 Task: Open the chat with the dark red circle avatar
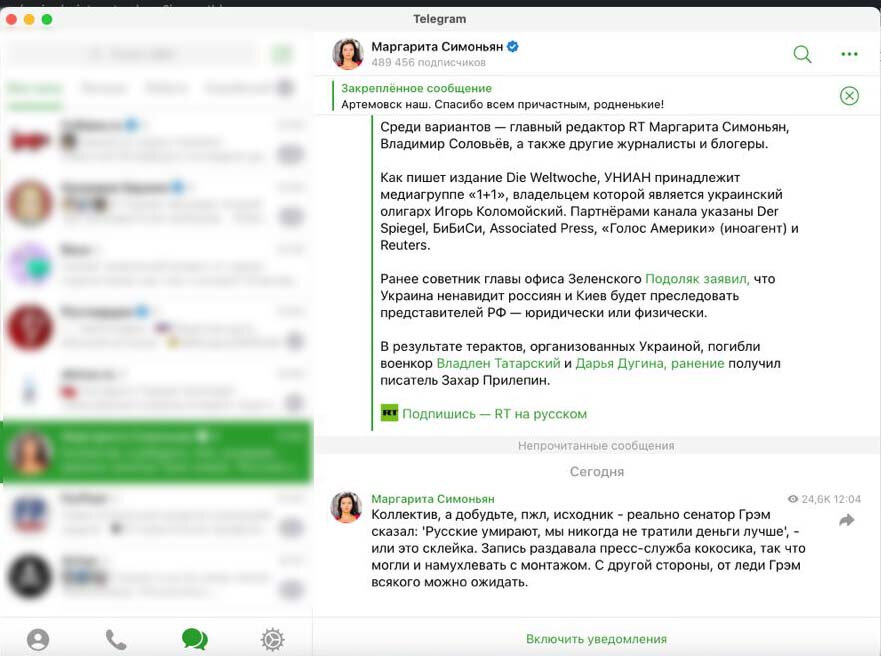(157, 327)
